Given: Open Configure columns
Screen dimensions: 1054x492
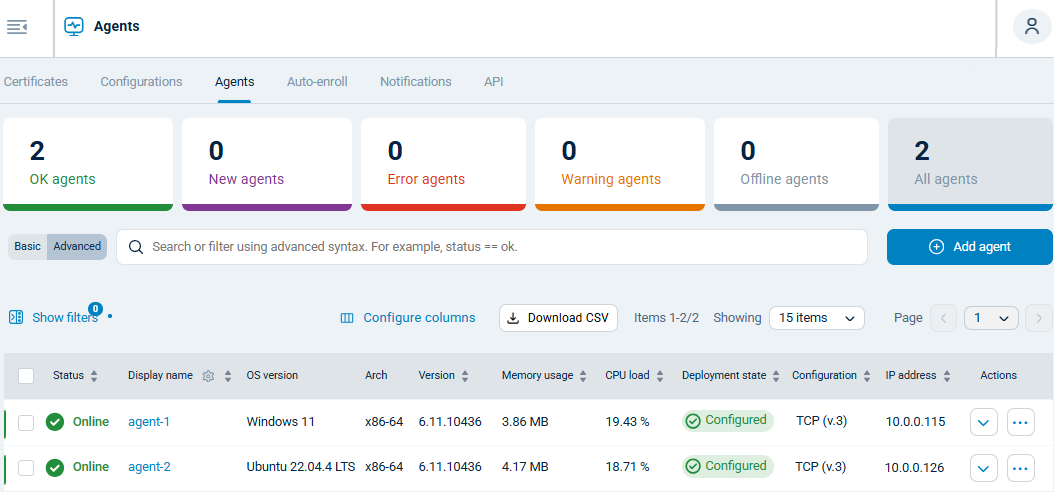Looking at the screenshot, I should (408, 318).
